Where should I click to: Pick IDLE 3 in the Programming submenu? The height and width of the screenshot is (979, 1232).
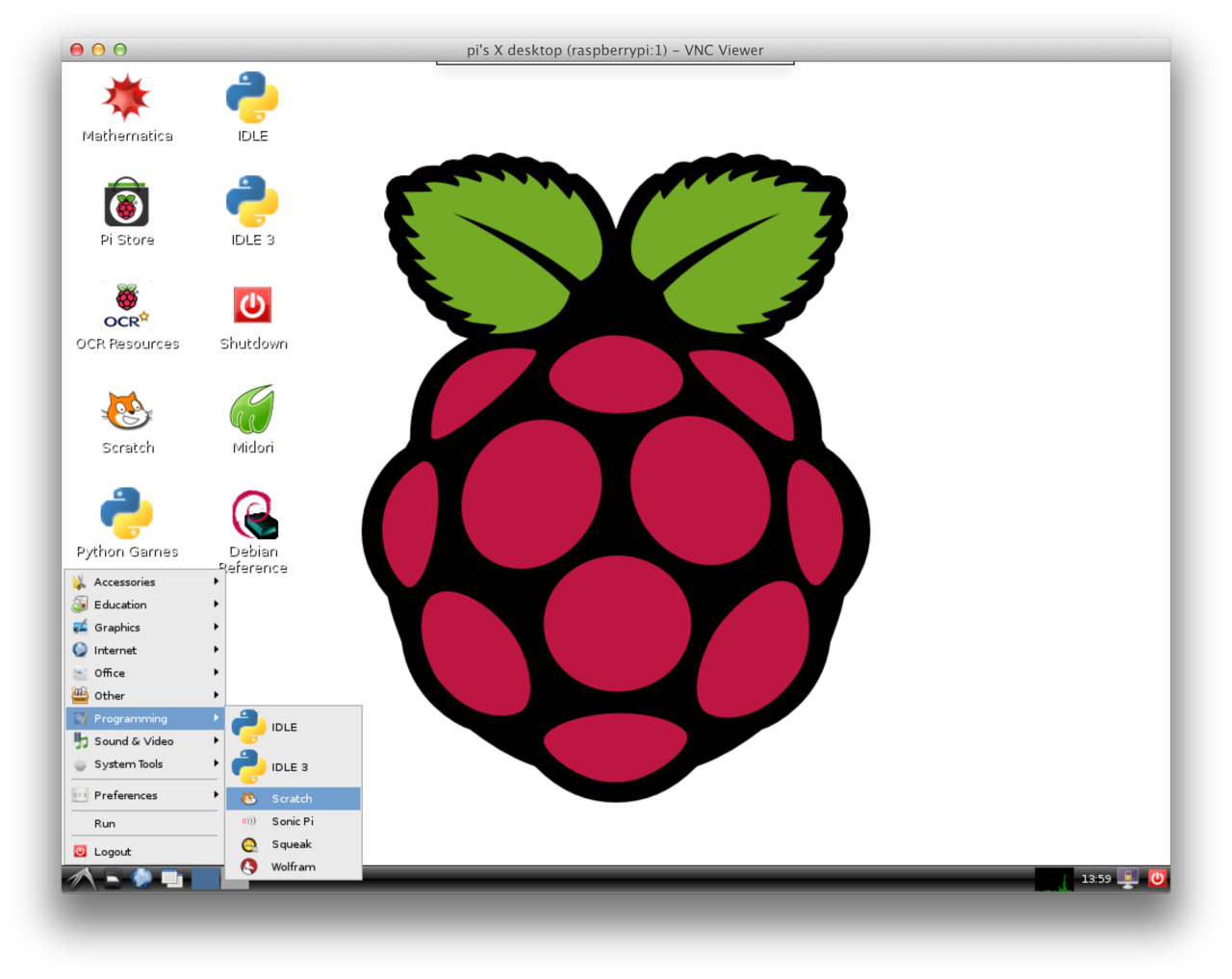(x=294, y=767)
